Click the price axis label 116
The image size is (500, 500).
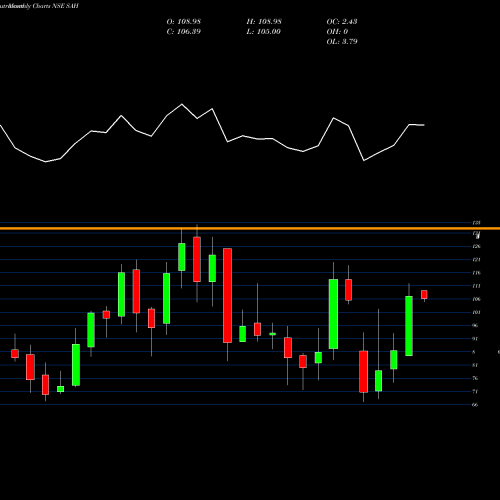(477, 273)
